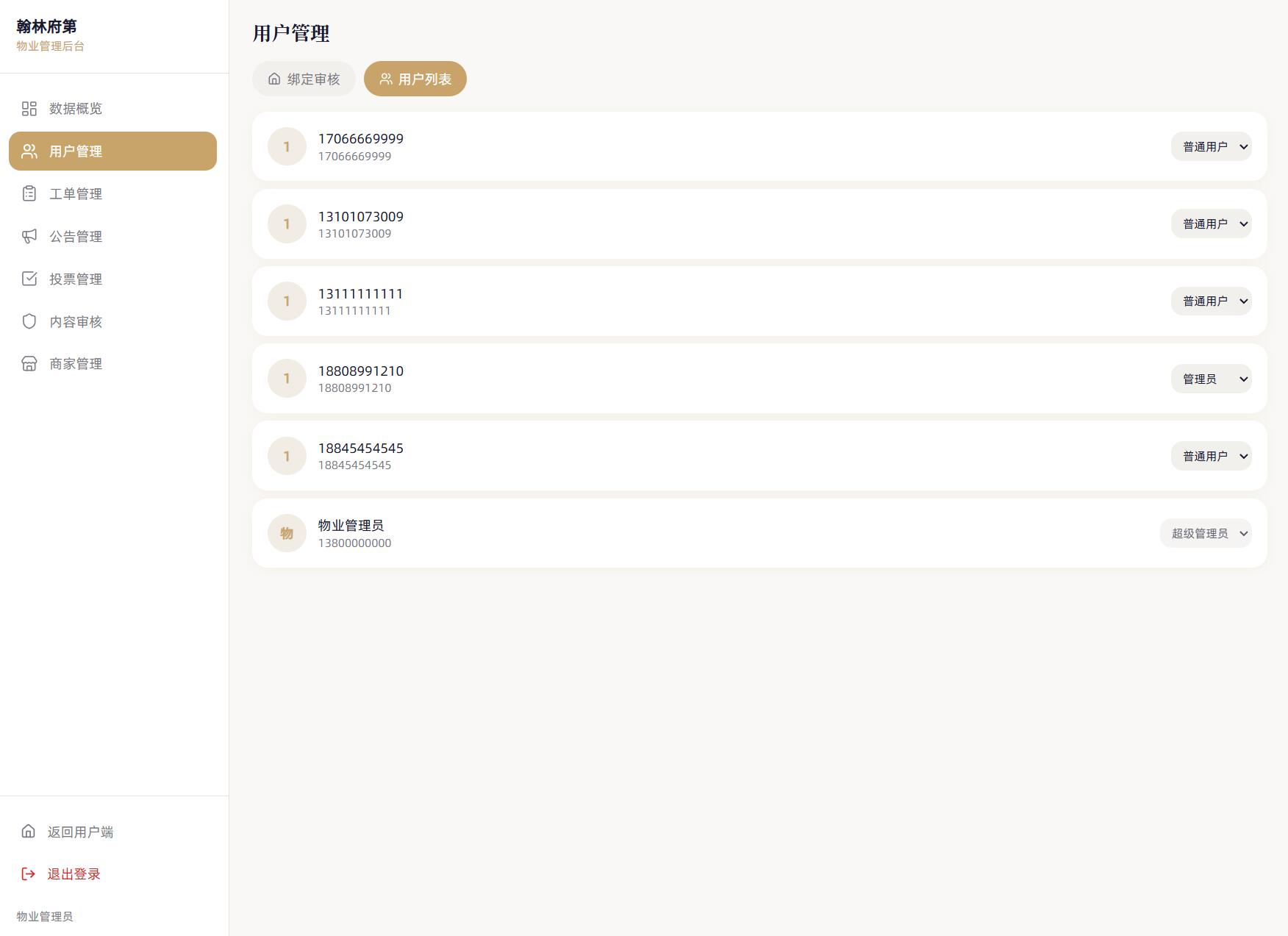The height and width of the screenshot is (936, 1288).
Task: Click user name 13101073009
Action: coord(360,217)
